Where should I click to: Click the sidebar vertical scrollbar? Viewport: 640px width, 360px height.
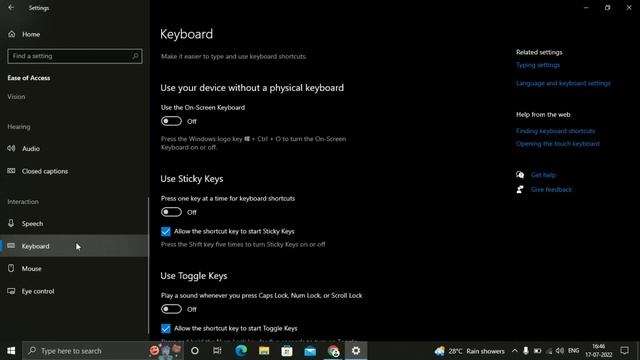point(148,265)
